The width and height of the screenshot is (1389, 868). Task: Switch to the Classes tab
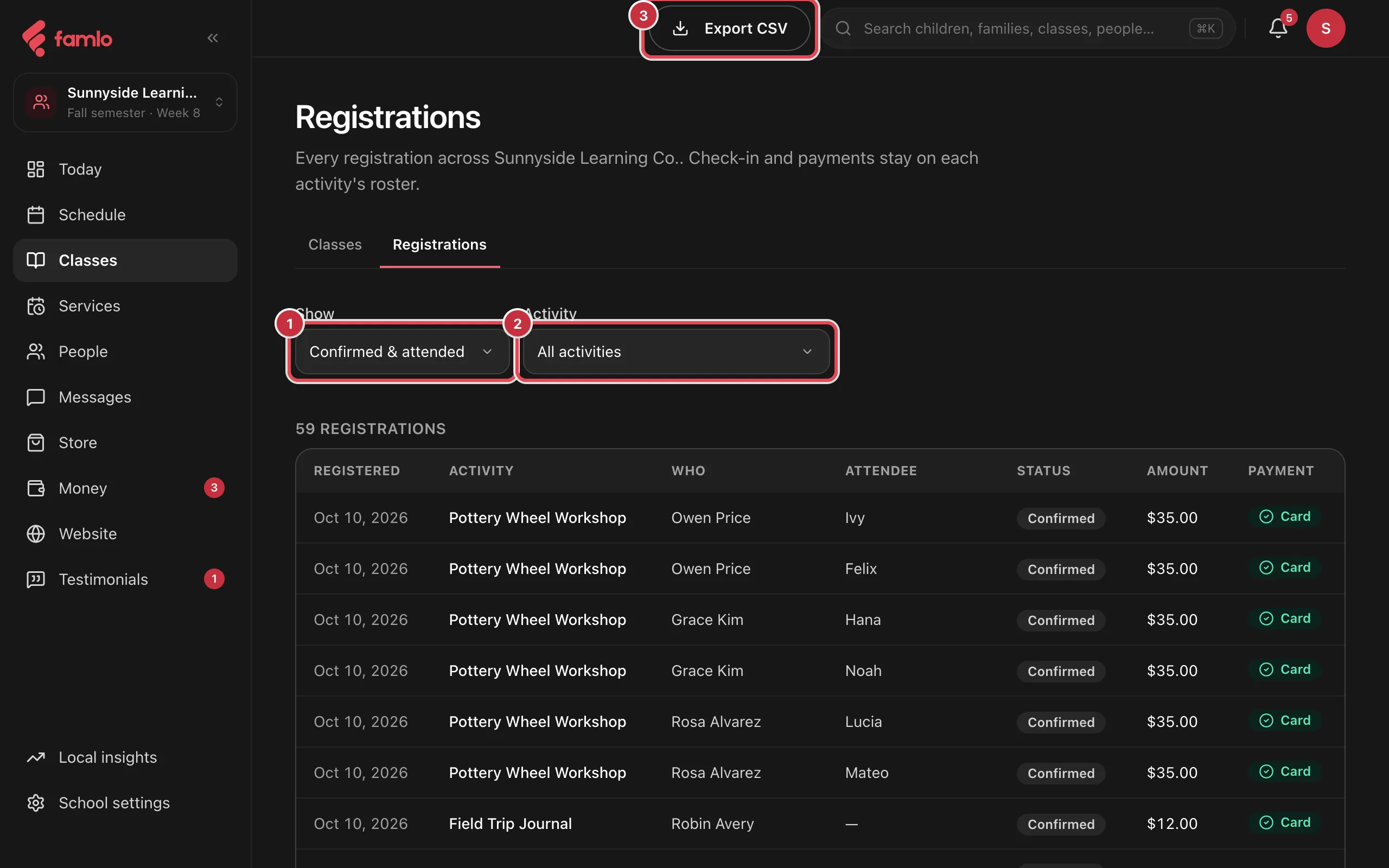[335, 245]
